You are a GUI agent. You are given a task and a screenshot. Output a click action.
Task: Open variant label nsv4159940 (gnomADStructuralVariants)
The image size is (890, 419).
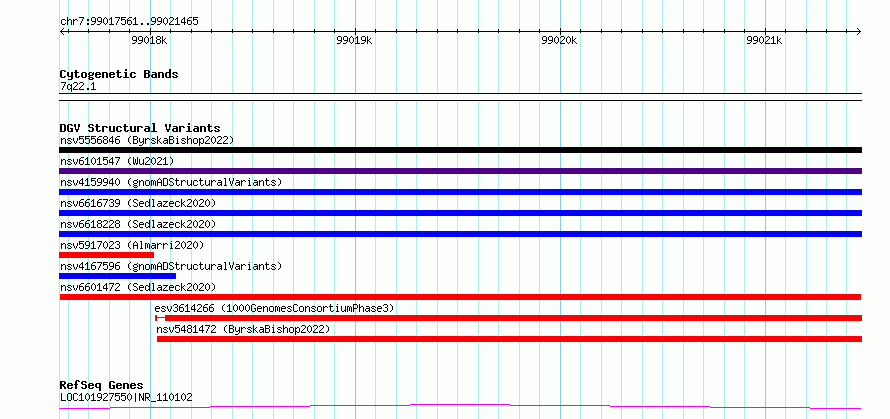click(171, 182)
